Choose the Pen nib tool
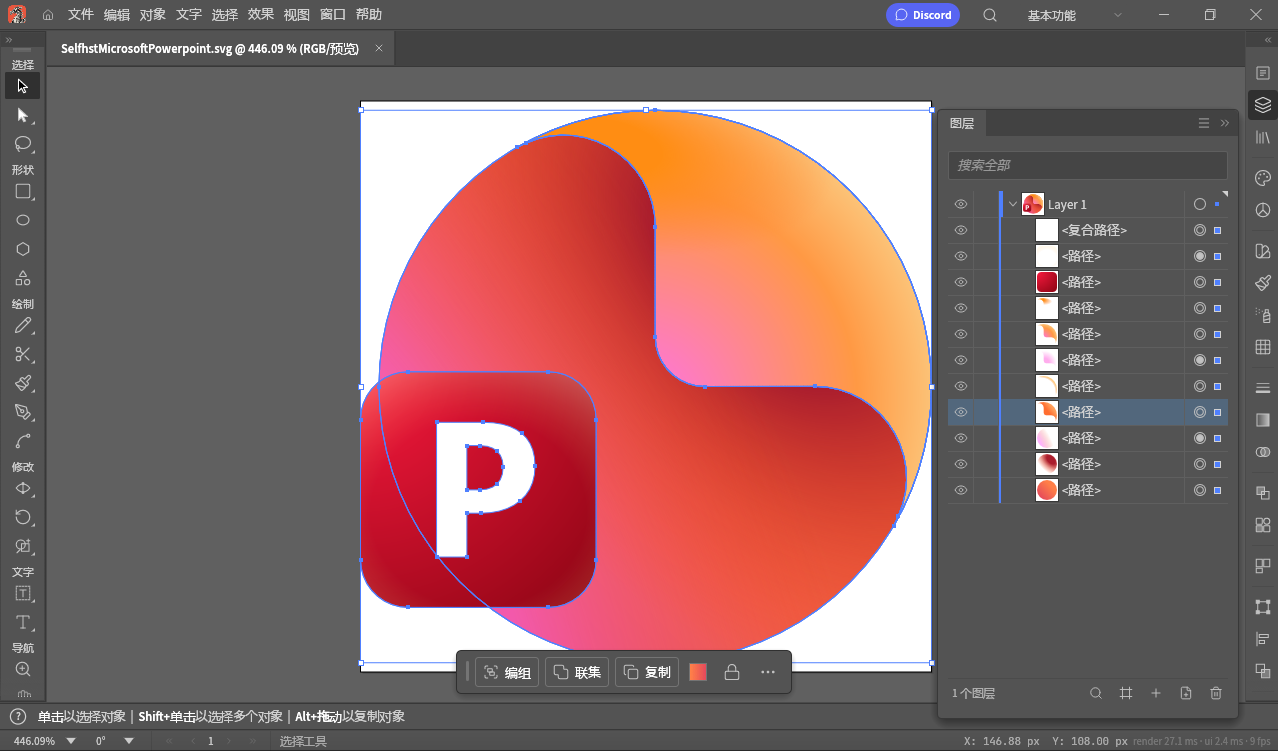Viewport: 1278px width, 751px height. pyautogui.click(x=22, y=412)
